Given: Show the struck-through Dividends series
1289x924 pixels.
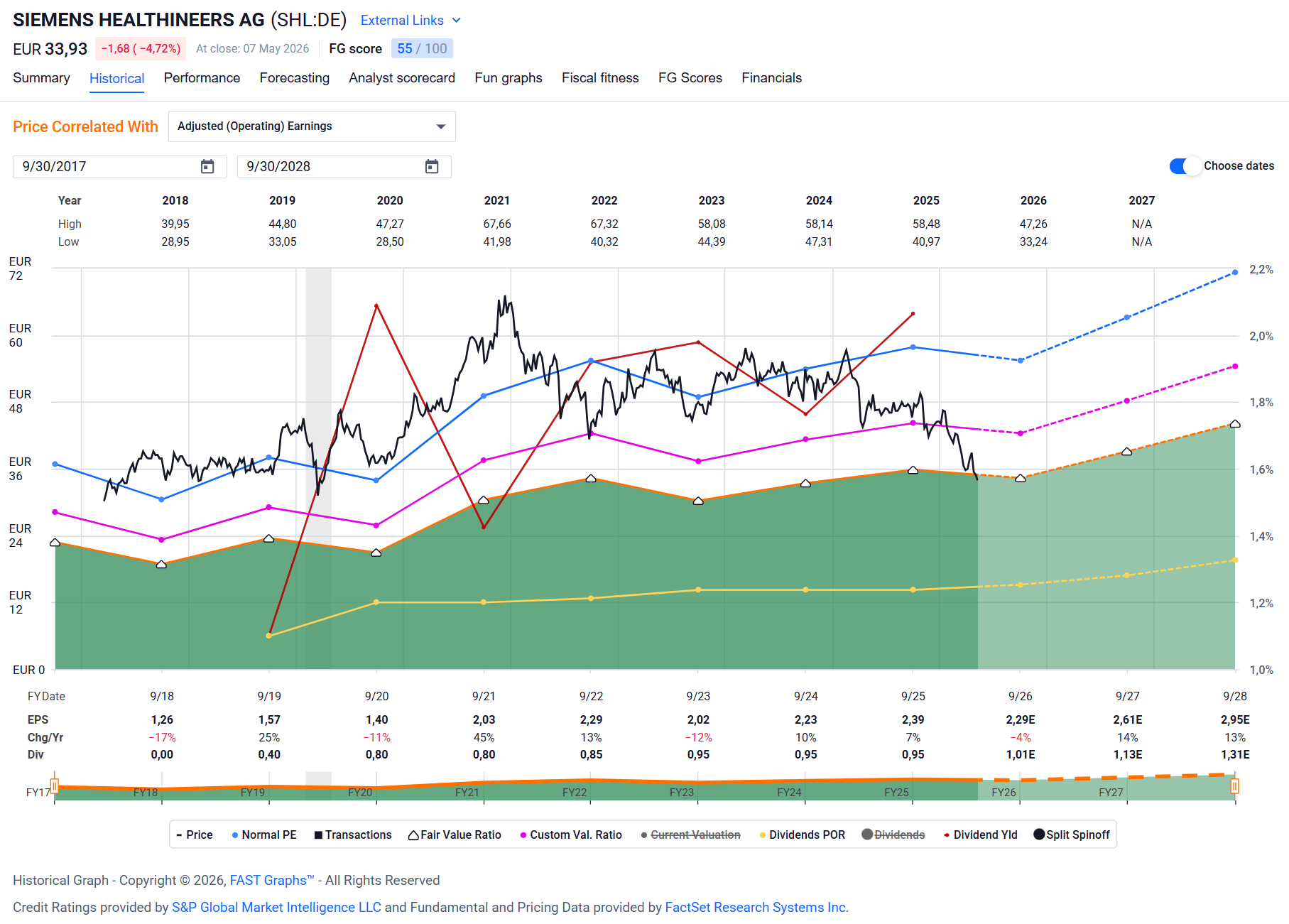Looking at the screenshot, I should [x=893, y=835].
